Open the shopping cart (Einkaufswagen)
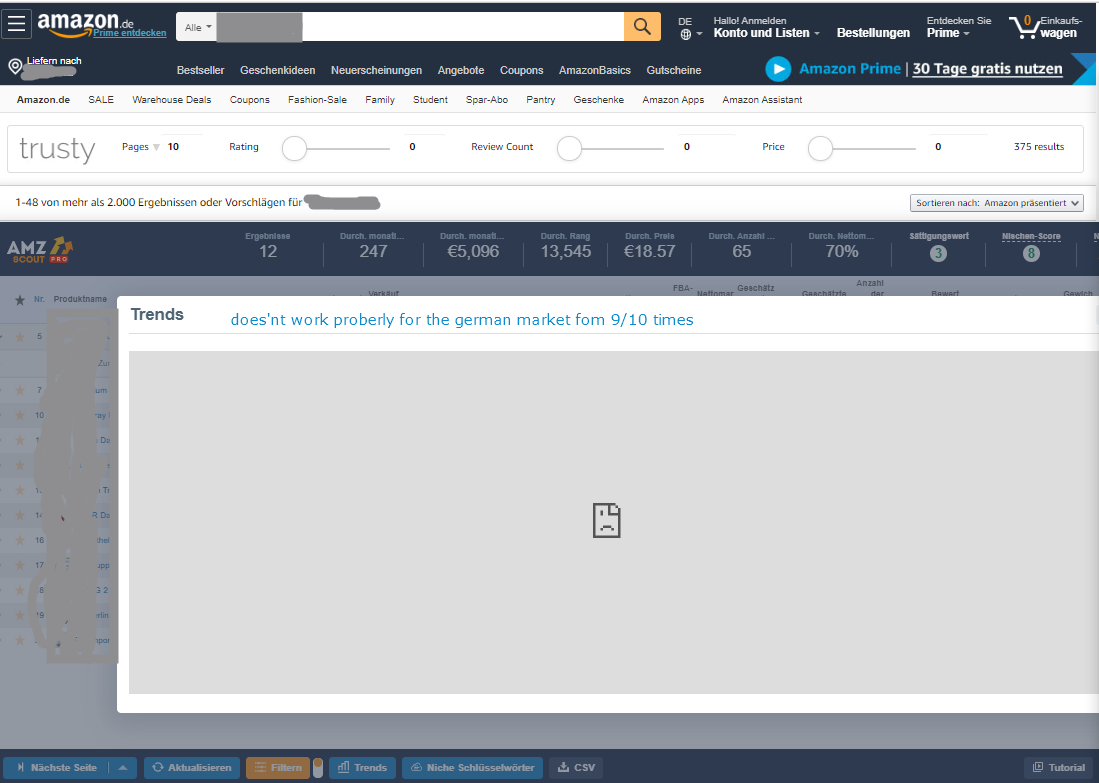The height and width of the screenshot is (783, 1099). pyautogui.click(x=1043, y=26)
